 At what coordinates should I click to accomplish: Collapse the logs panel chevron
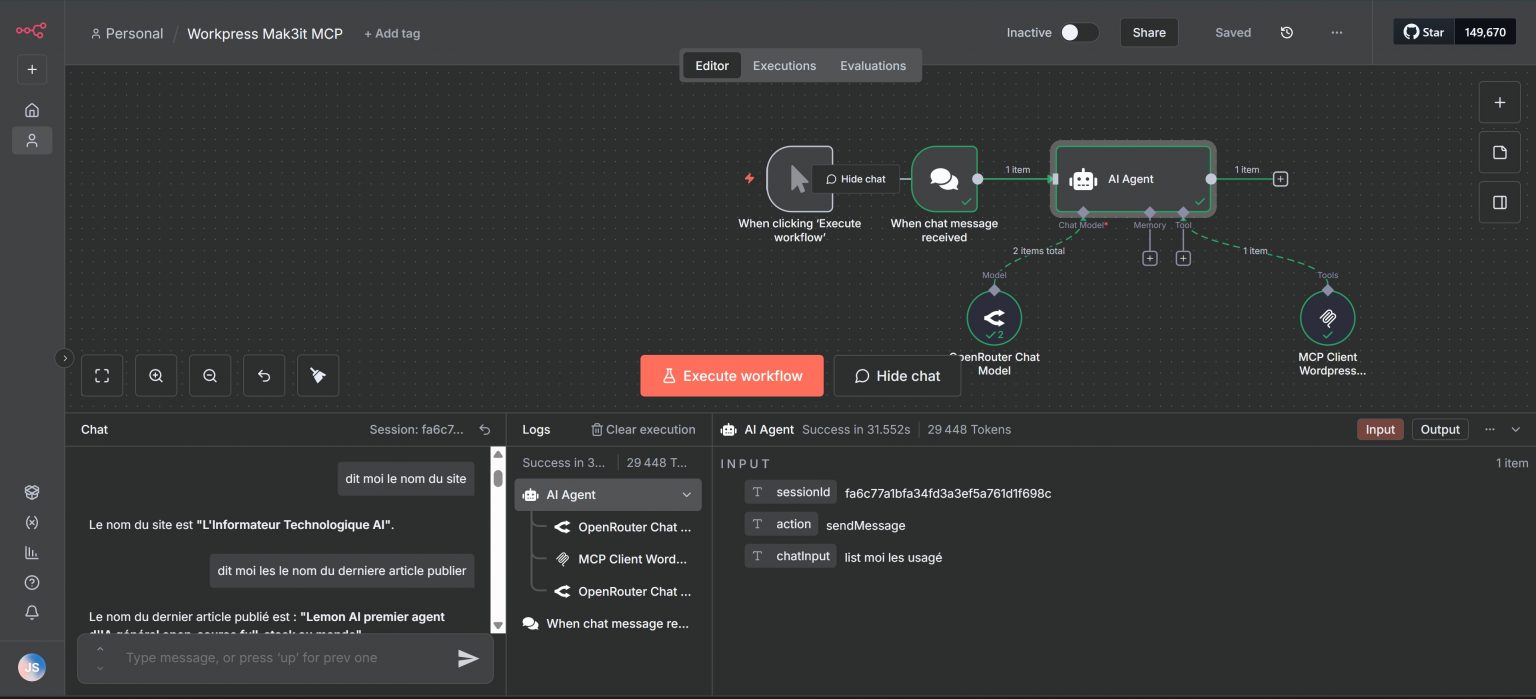[1516, 429]
